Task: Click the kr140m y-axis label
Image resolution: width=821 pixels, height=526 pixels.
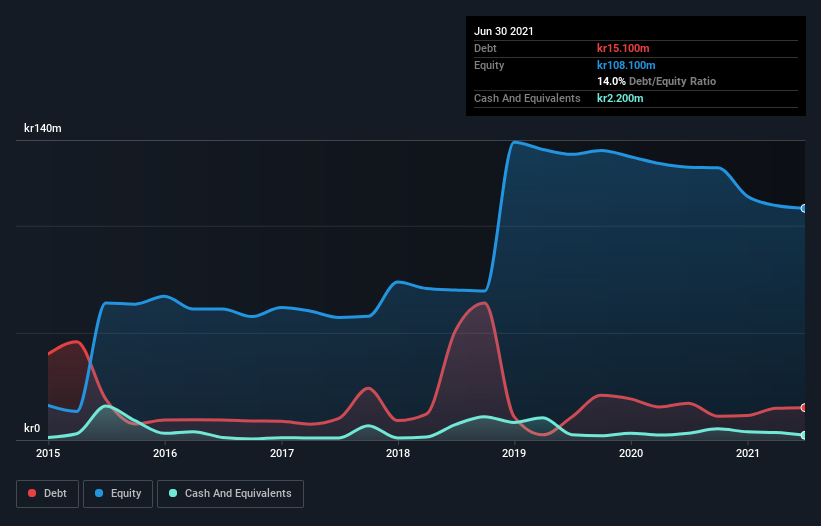Action: click(43, 128)
